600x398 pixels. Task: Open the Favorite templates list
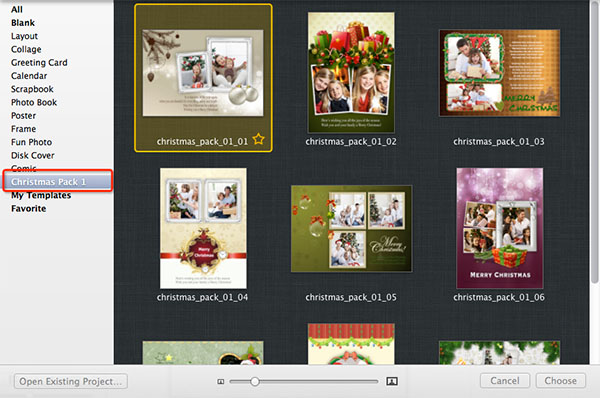coord(28,209)
